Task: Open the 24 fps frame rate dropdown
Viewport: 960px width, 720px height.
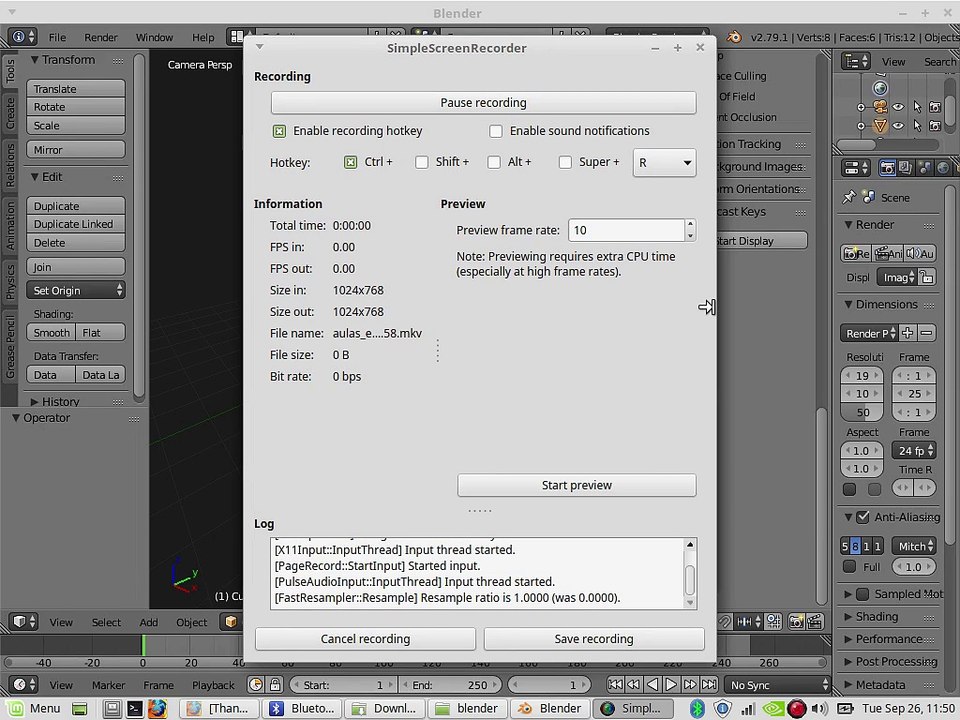Action: point(914,451)
